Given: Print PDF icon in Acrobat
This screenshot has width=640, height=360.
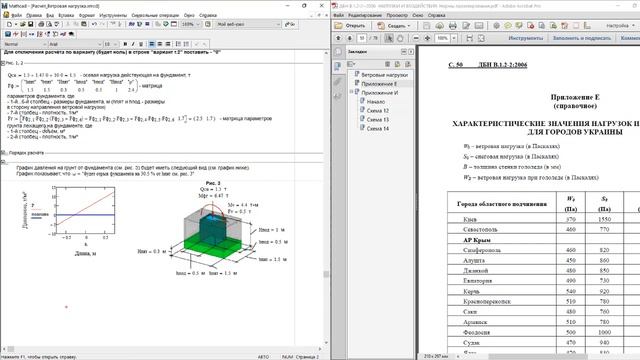Looking at the screenshot, I should (453, 26).
